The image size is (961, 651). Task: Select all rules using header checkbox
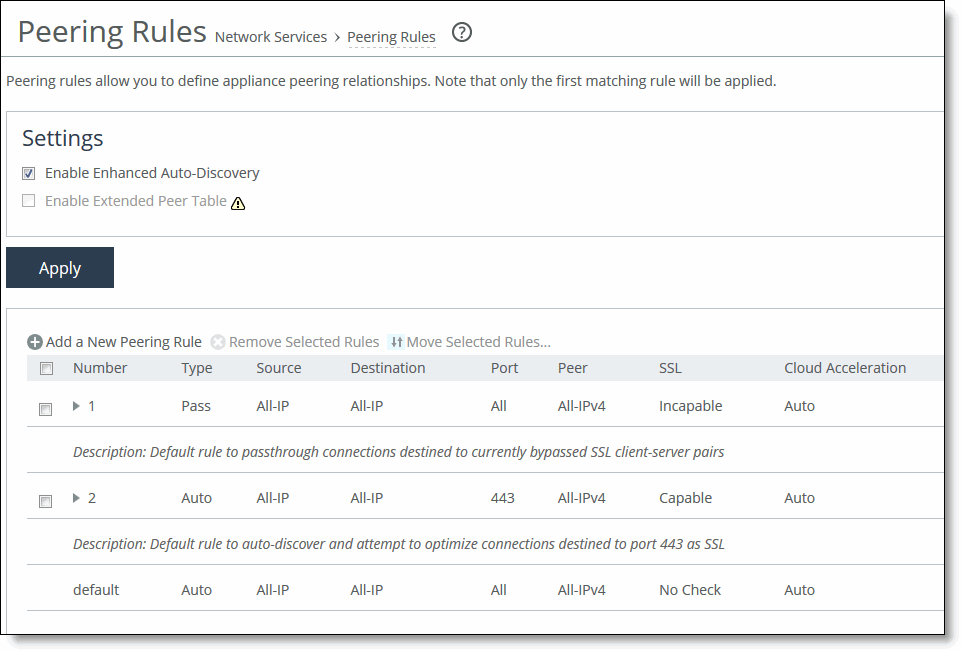(x=46, y=369)
